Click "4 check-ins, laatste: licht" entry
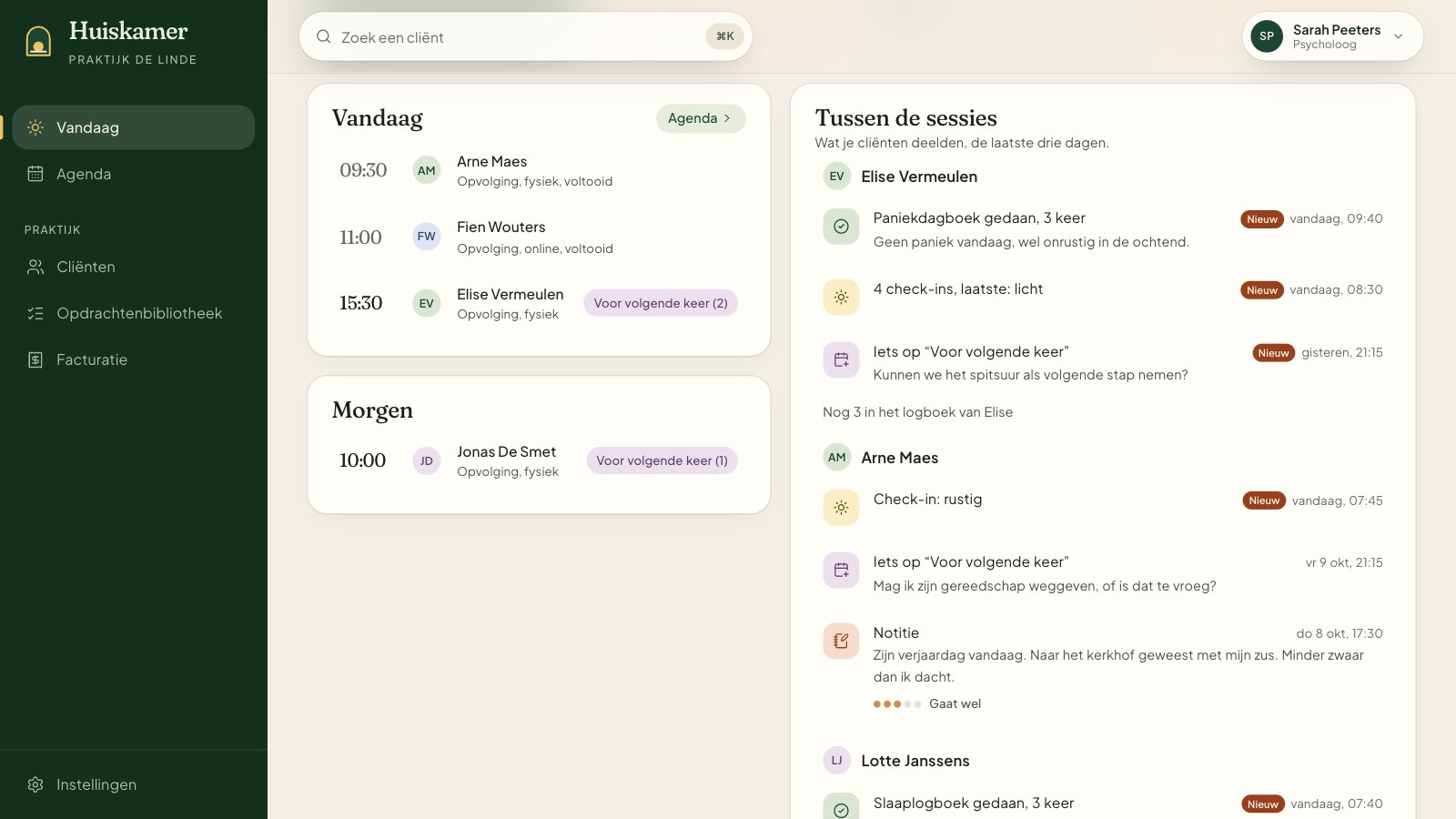The width and height of the screenshot is (1456, 819). [1103, 298]
